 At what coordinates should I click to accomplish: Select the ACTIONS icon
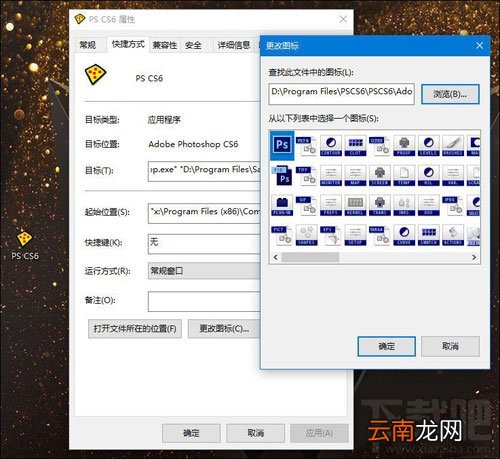pyautogui.click(x=453, y=235)
